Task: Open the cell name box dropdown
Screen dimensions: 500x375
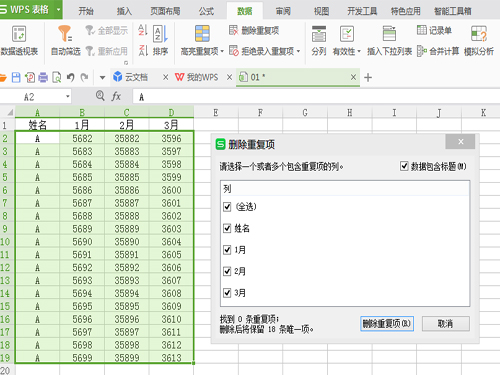Action: click(68, 97)
